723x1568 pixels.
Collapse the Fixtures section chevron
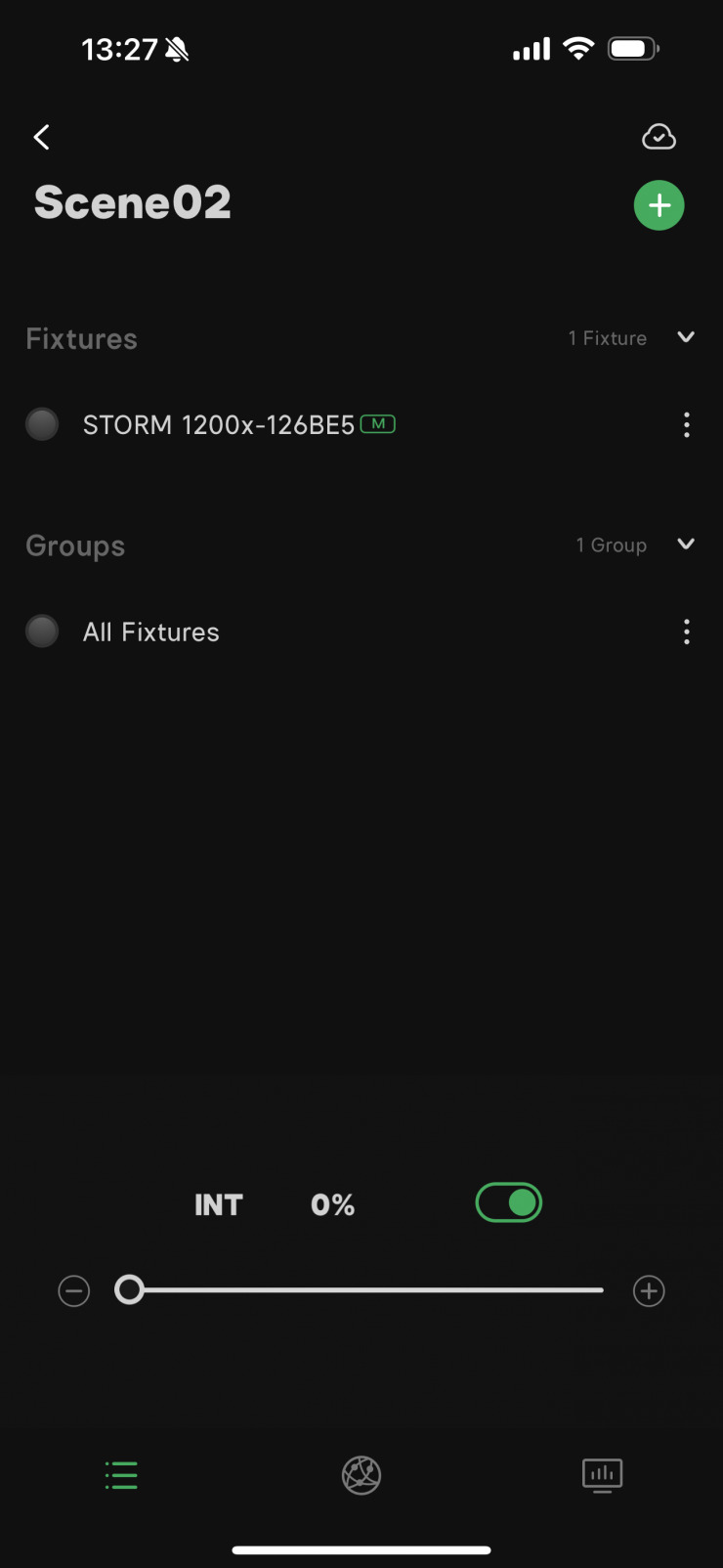tap(686, 337)
